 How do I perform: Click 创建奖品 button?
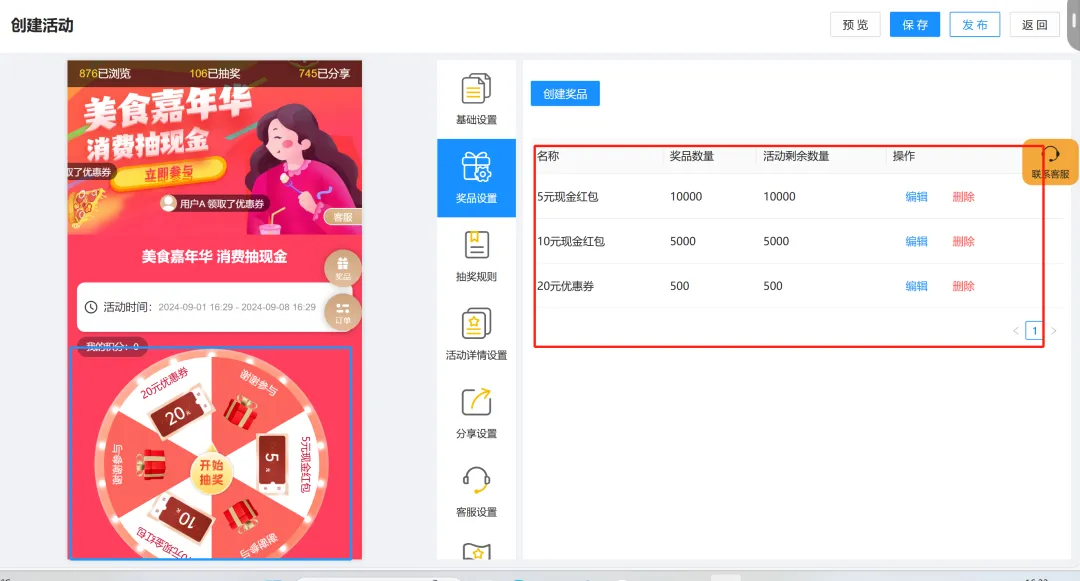565,94
